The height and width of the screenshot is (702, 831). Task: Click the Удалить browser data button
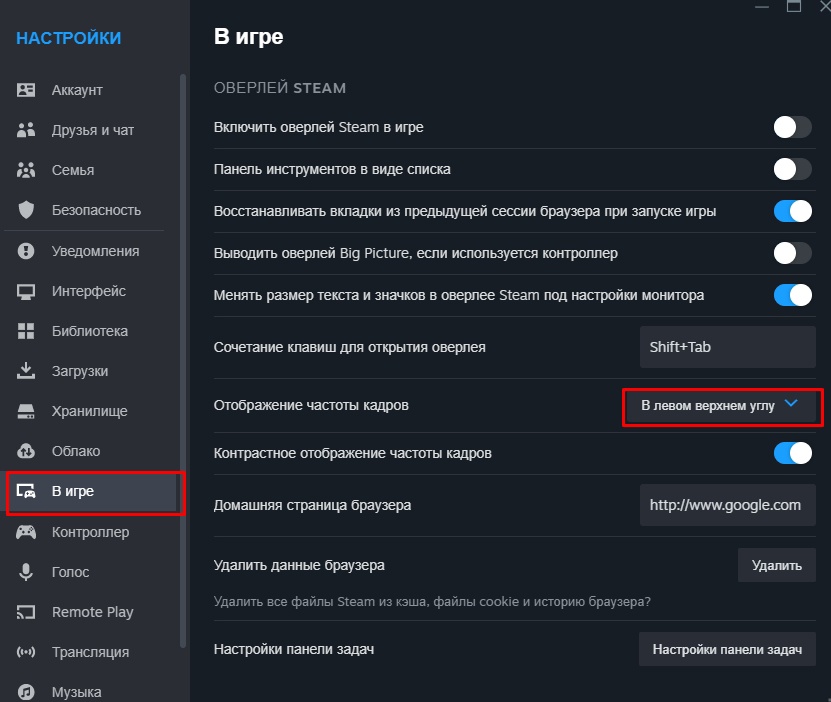coord(776,565)
